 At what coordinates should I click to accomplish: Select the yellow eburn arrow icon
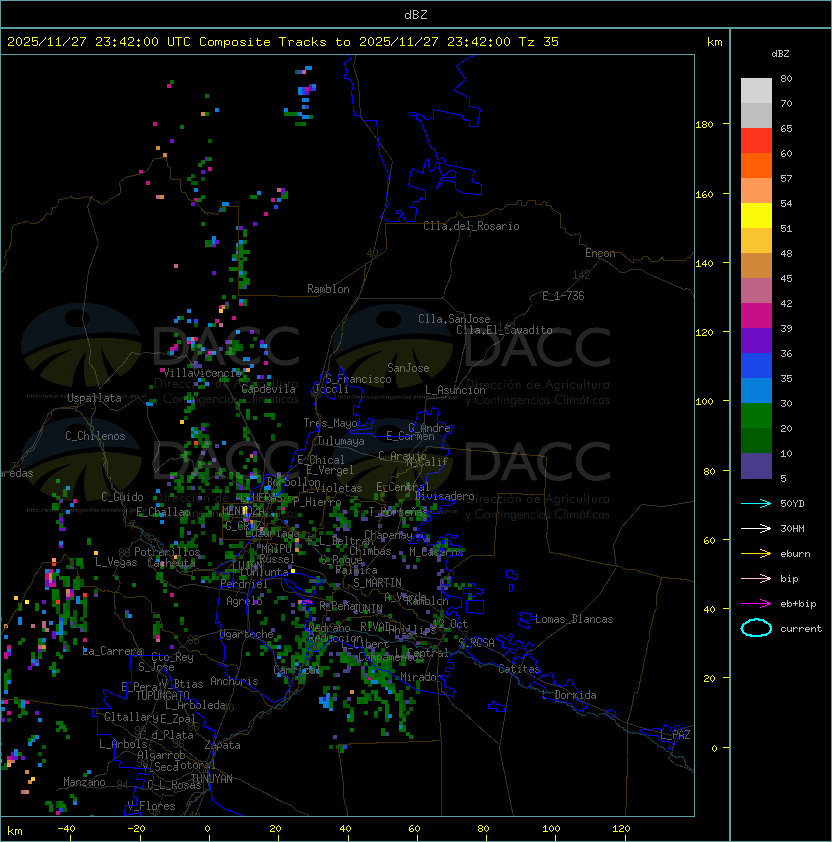pyautogui.click(x=756, y=554)
